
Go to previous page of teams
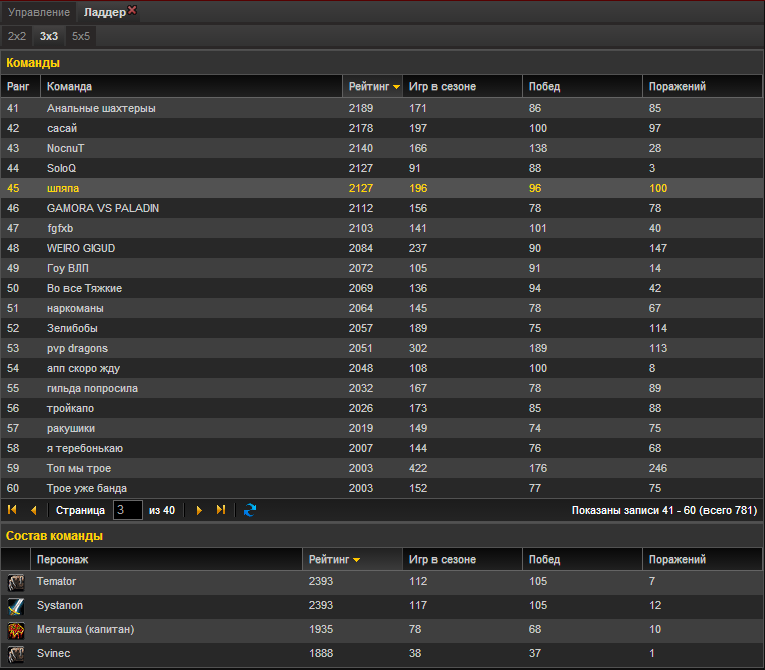point(33,510)
